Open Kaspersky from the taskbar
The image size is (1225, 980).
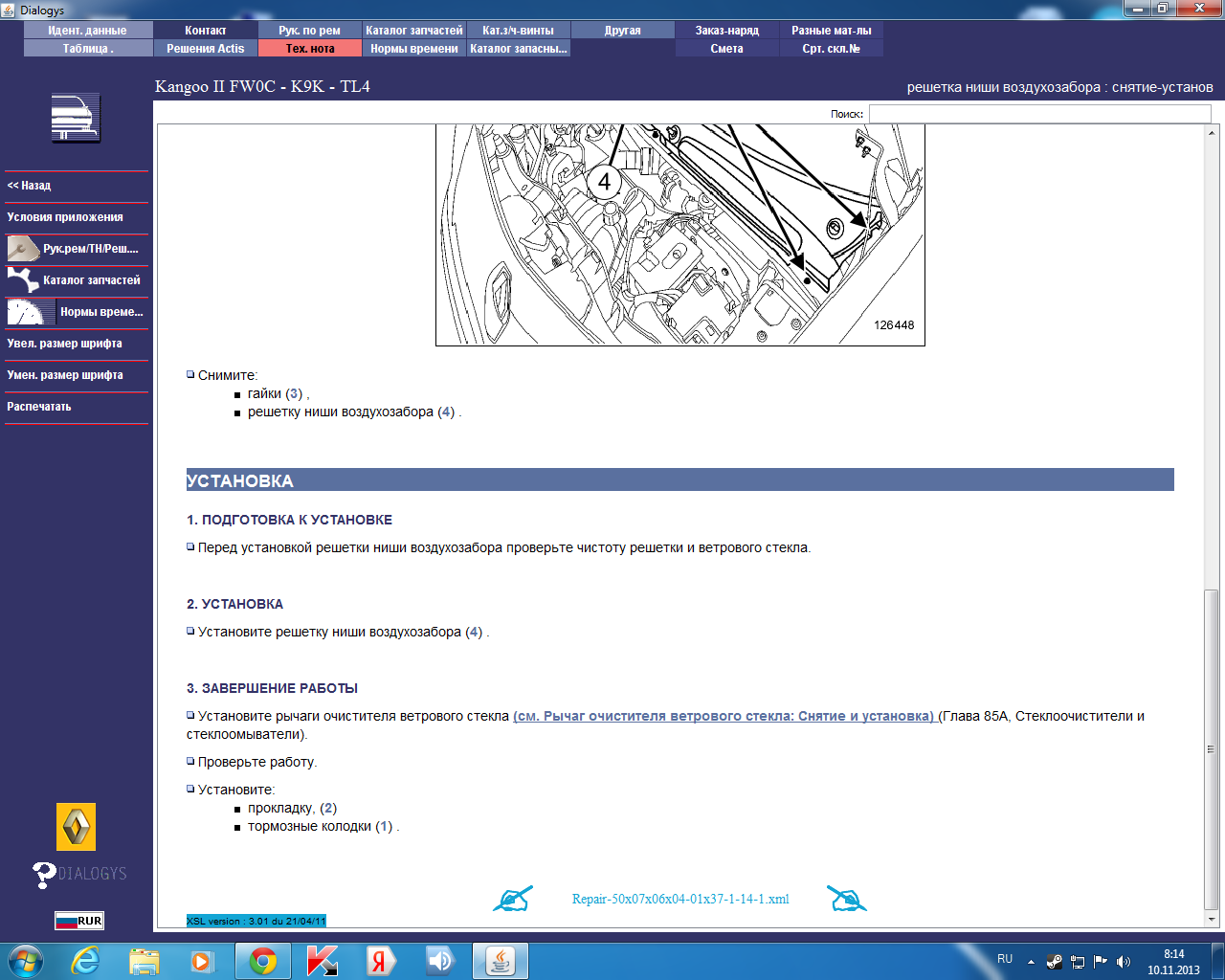click(x=323, y=961)
